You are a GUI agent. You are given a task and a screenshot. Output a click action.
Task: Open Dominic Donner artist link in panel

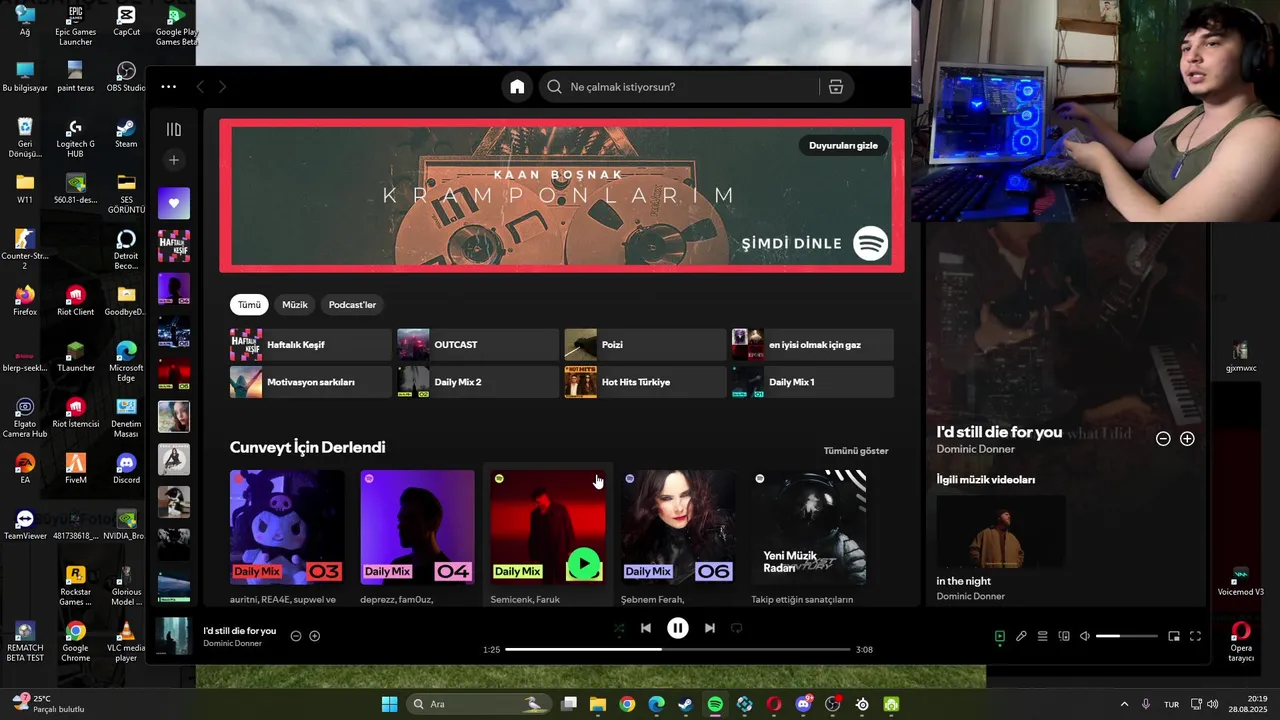[976, 449]
